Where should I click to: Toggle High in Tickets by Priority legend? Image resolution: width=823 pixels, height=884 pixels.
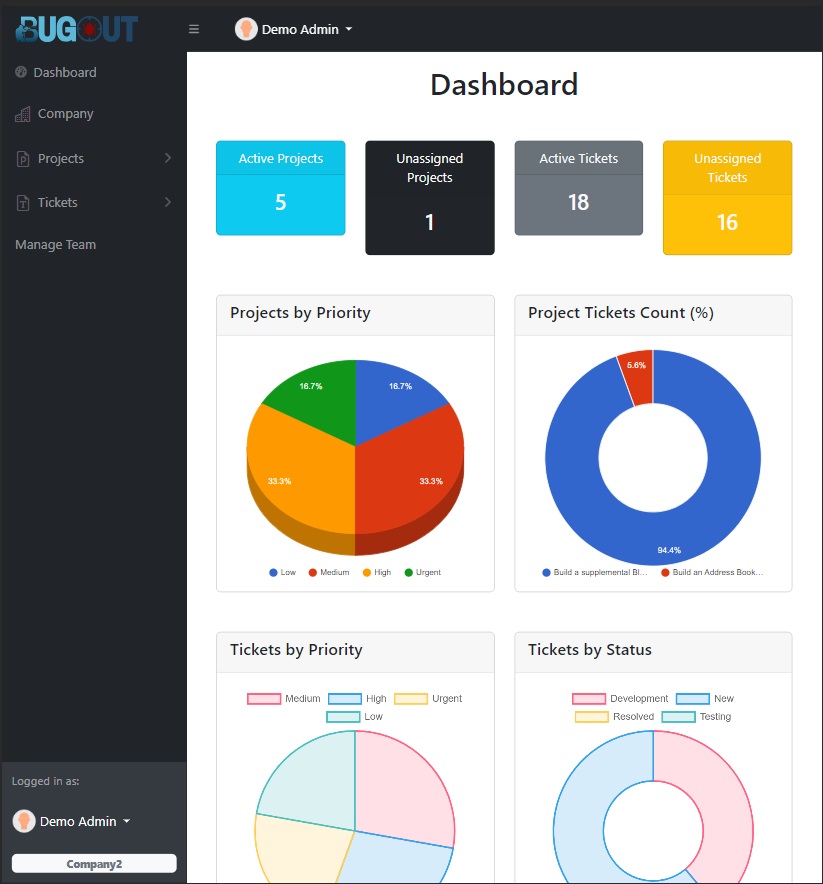[357, 699]
